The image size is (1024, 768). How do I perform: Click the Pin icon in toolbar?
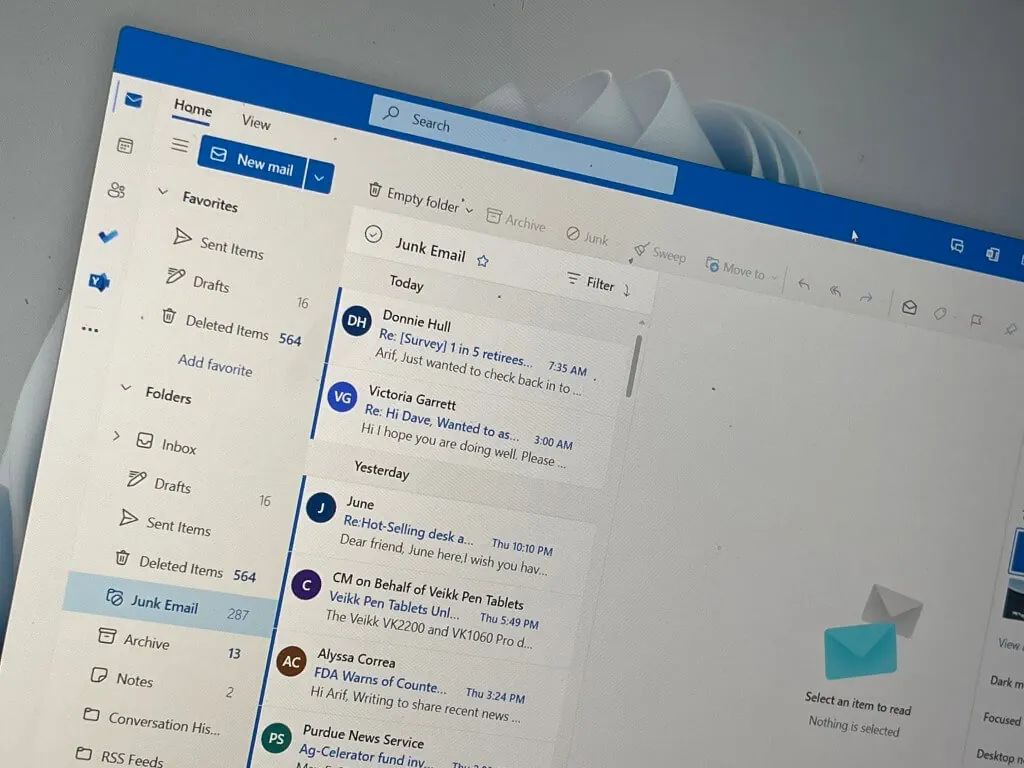[x=1011, y=328]
